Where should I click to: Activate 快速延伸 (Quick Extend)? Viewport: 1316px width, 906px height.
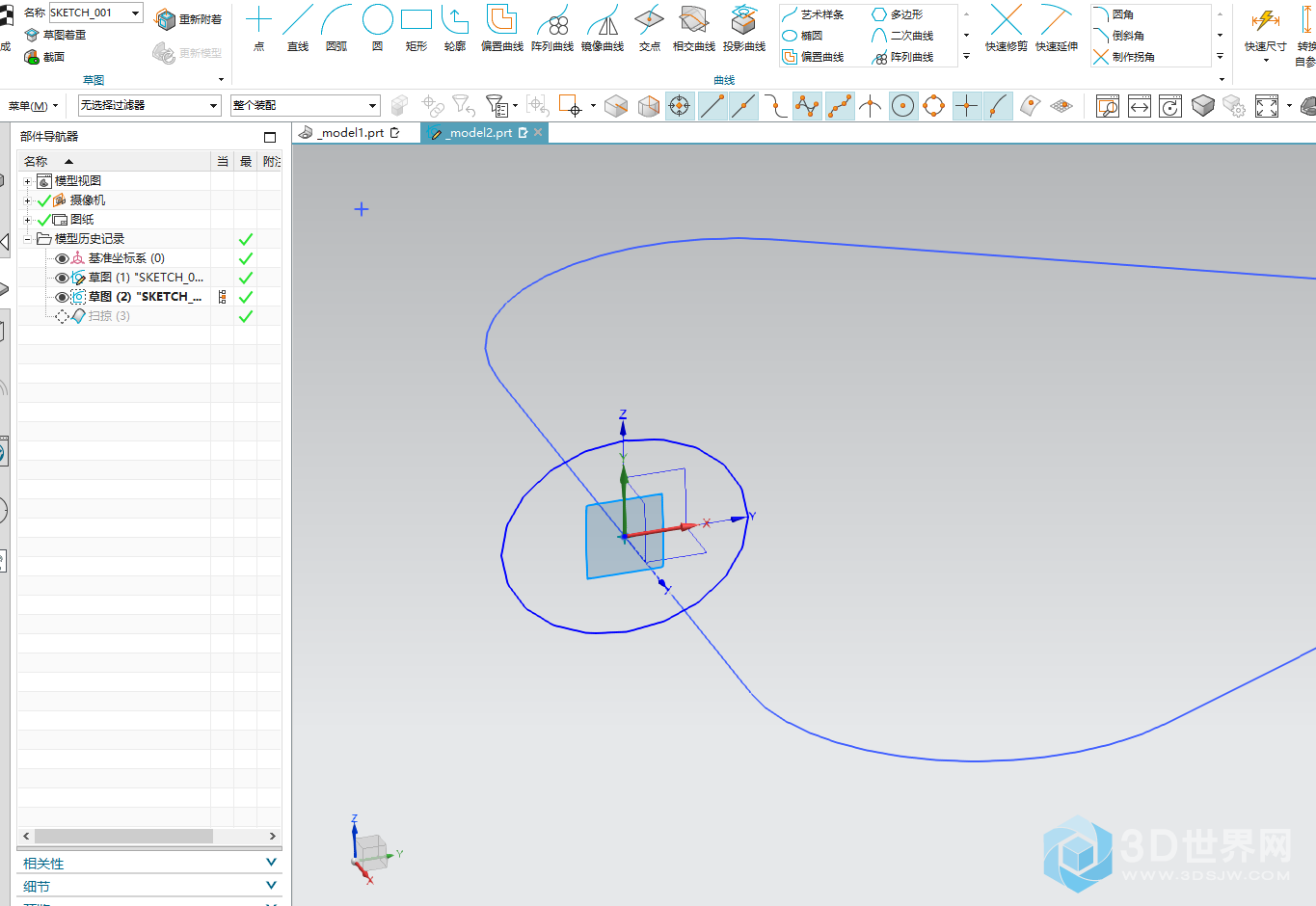pos(1057,28)
